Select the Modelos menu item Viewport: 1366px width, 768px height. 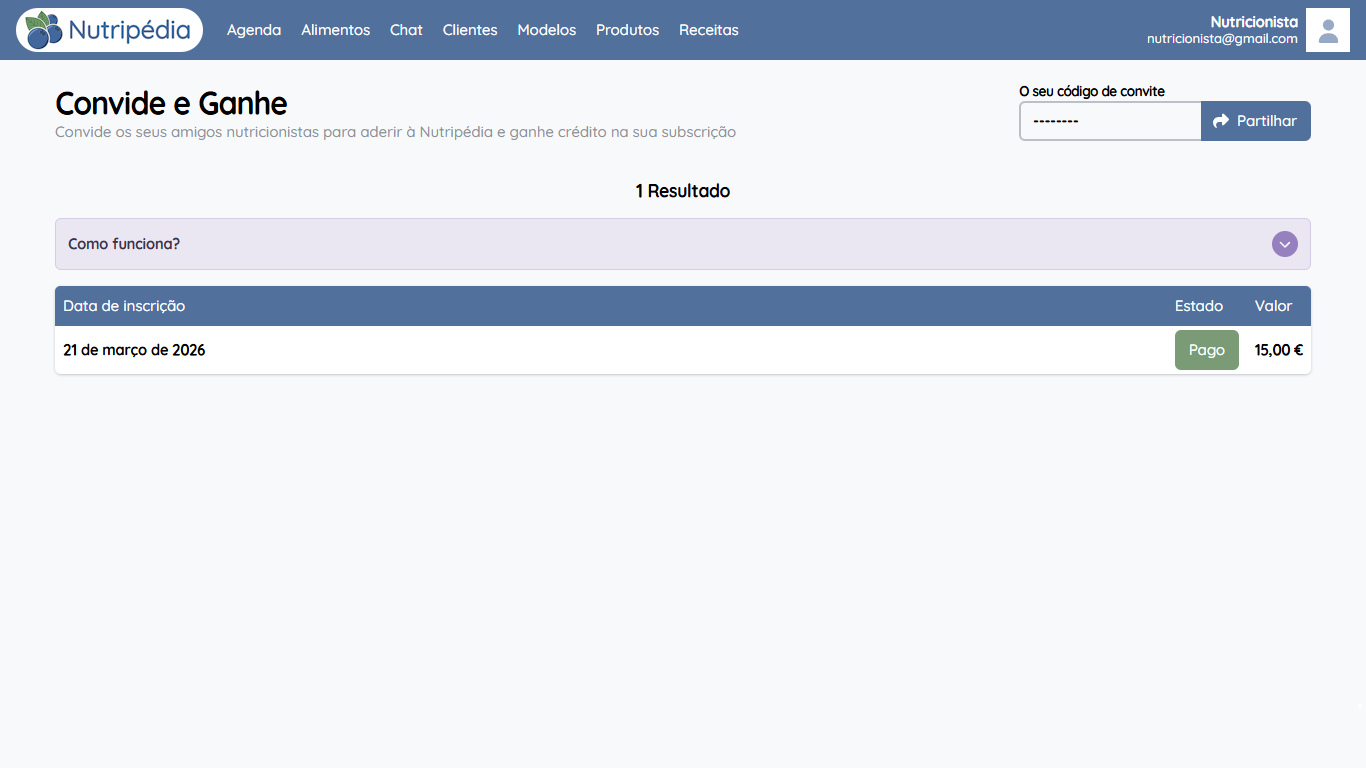547,30
